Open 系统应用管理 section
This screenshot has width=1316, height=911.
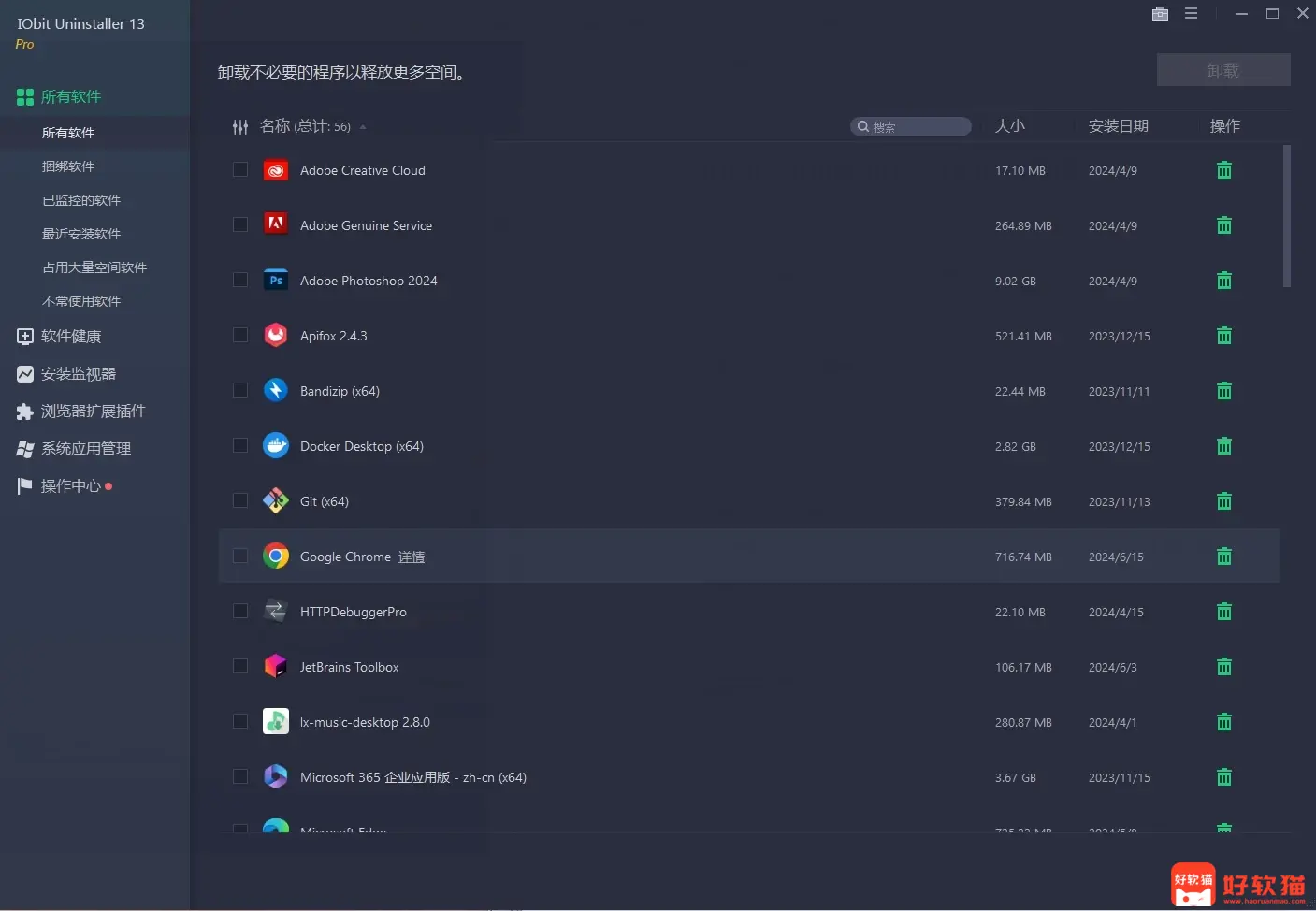click(x=75, y=449)
